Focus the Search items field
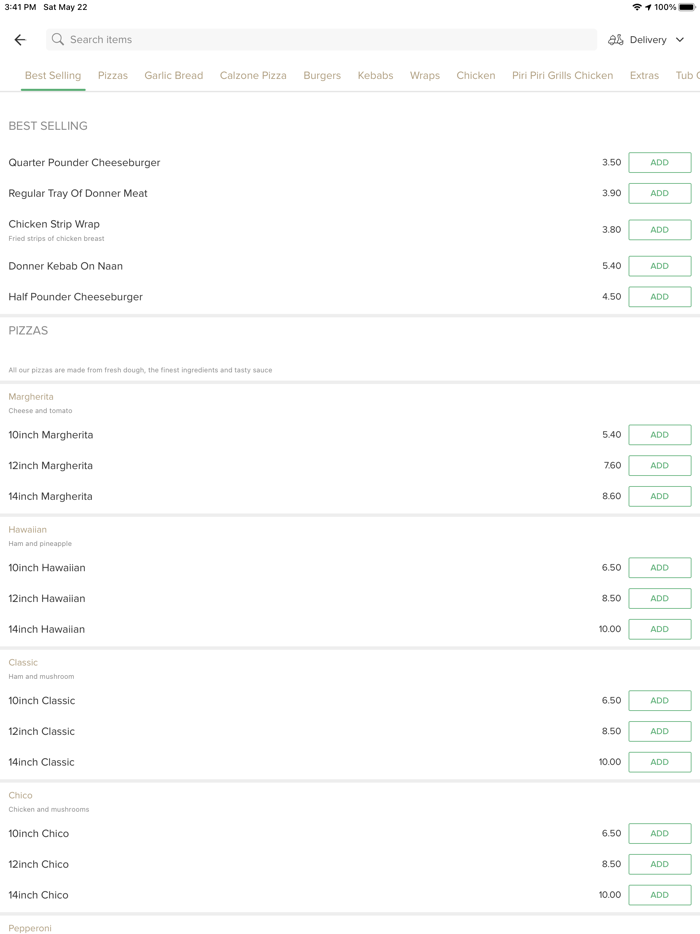Viewport: 700px width, 934px height. [x=320, y=40]
